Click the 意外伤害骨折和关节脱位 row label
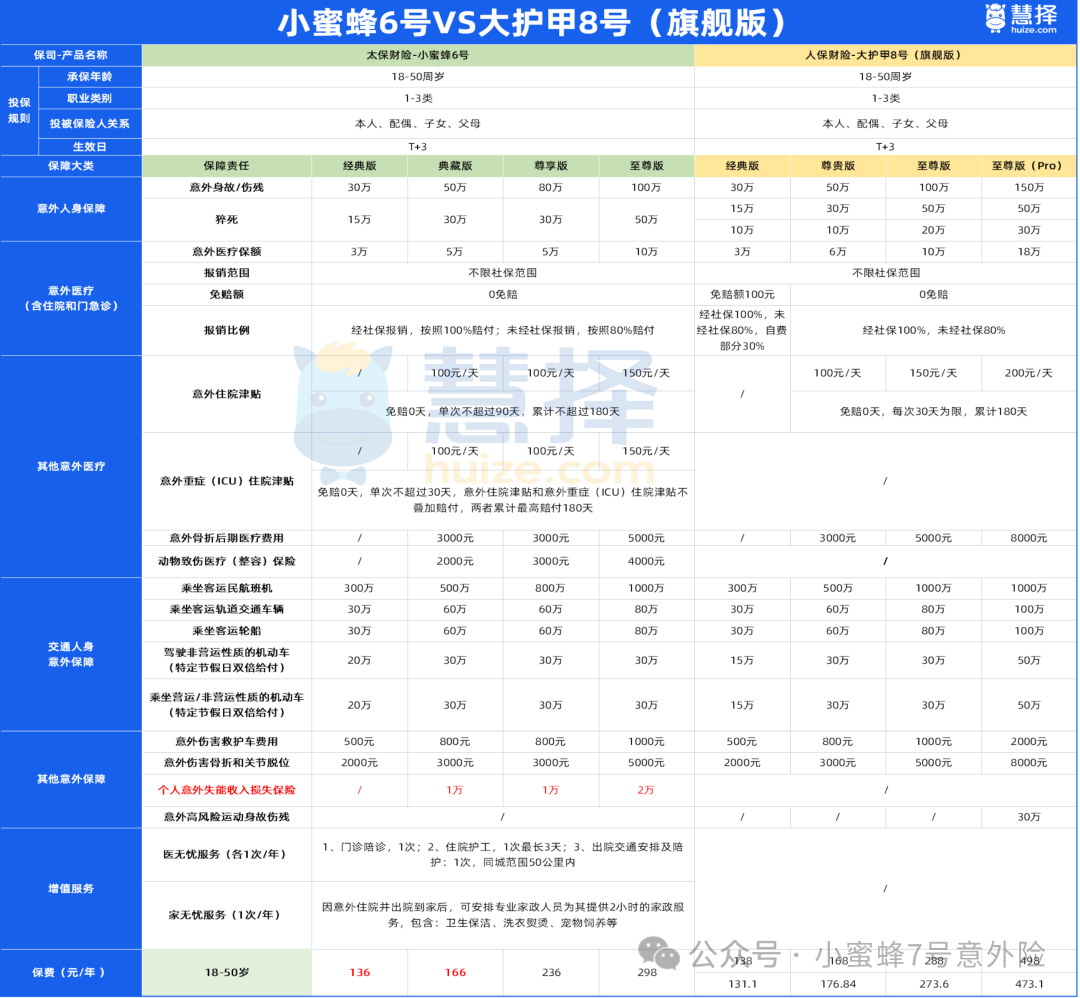This screenshot has width=1080, height=998. point(227,763)
